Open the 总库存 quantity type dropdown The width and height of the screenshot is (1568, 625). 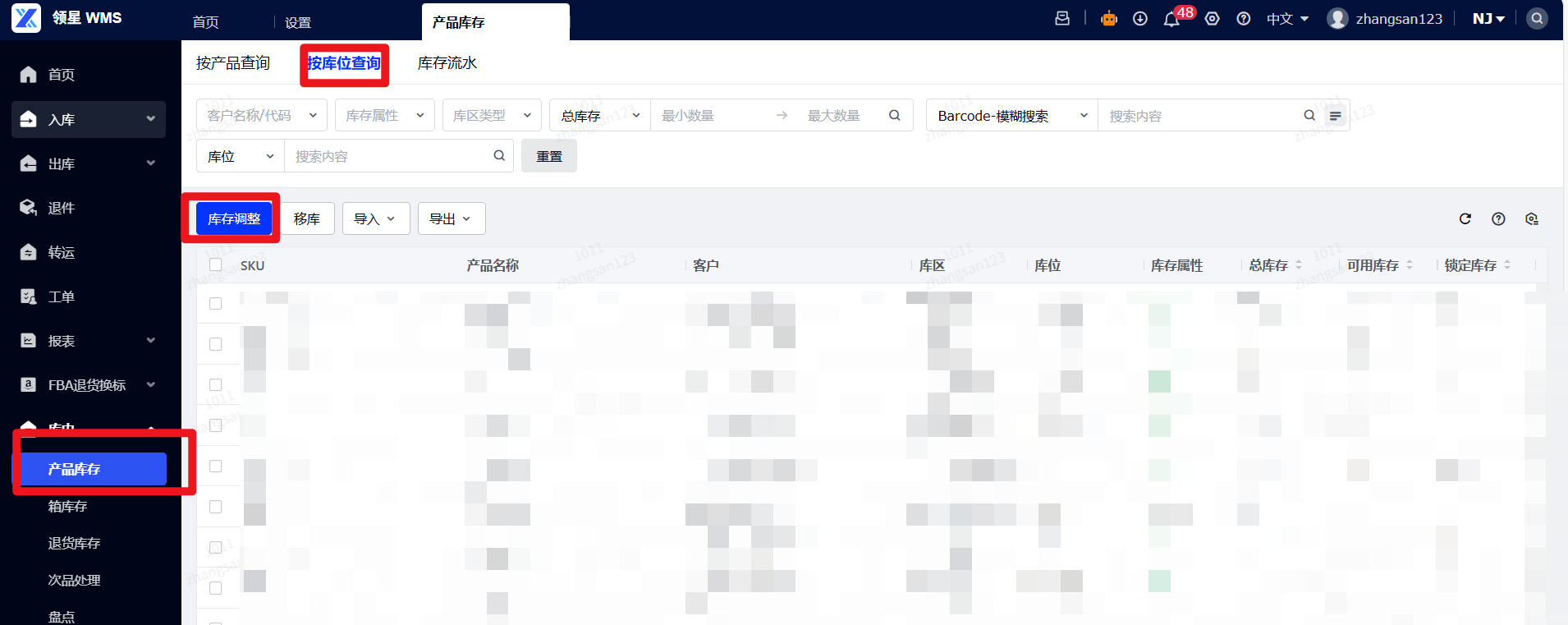click(x=600, y=115)
